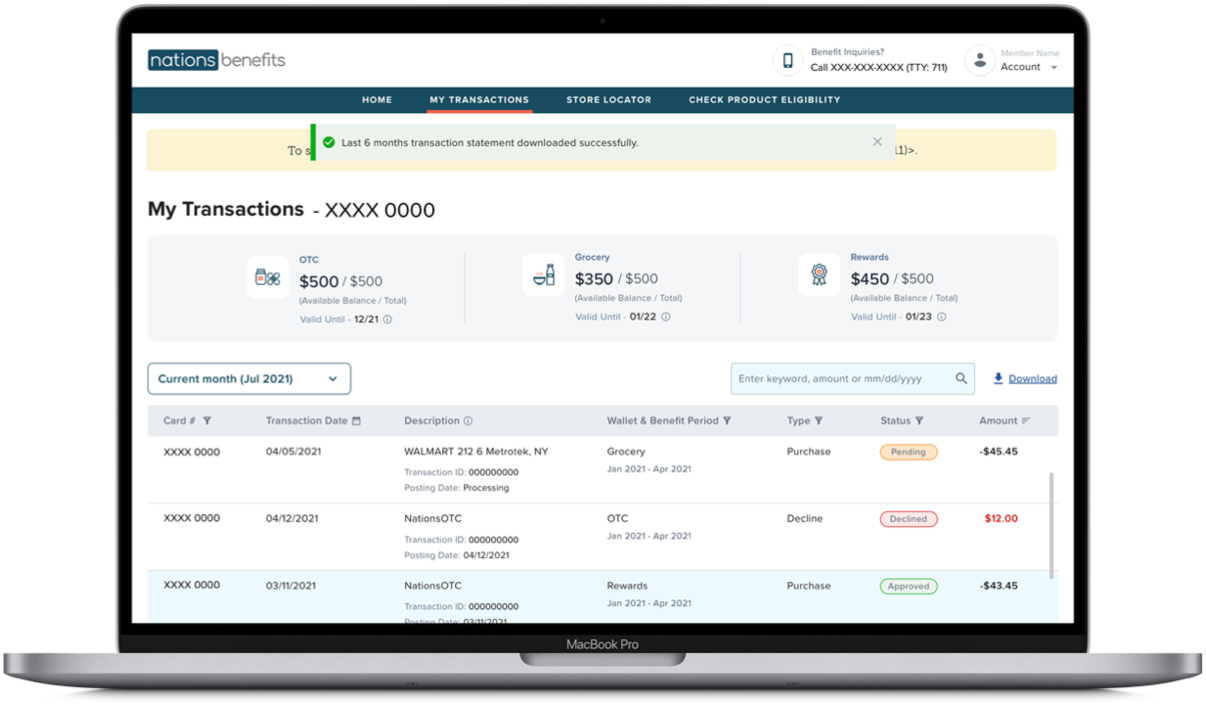
Task: Click the Rewards ribbon badge icon
Action: [819, 275]
